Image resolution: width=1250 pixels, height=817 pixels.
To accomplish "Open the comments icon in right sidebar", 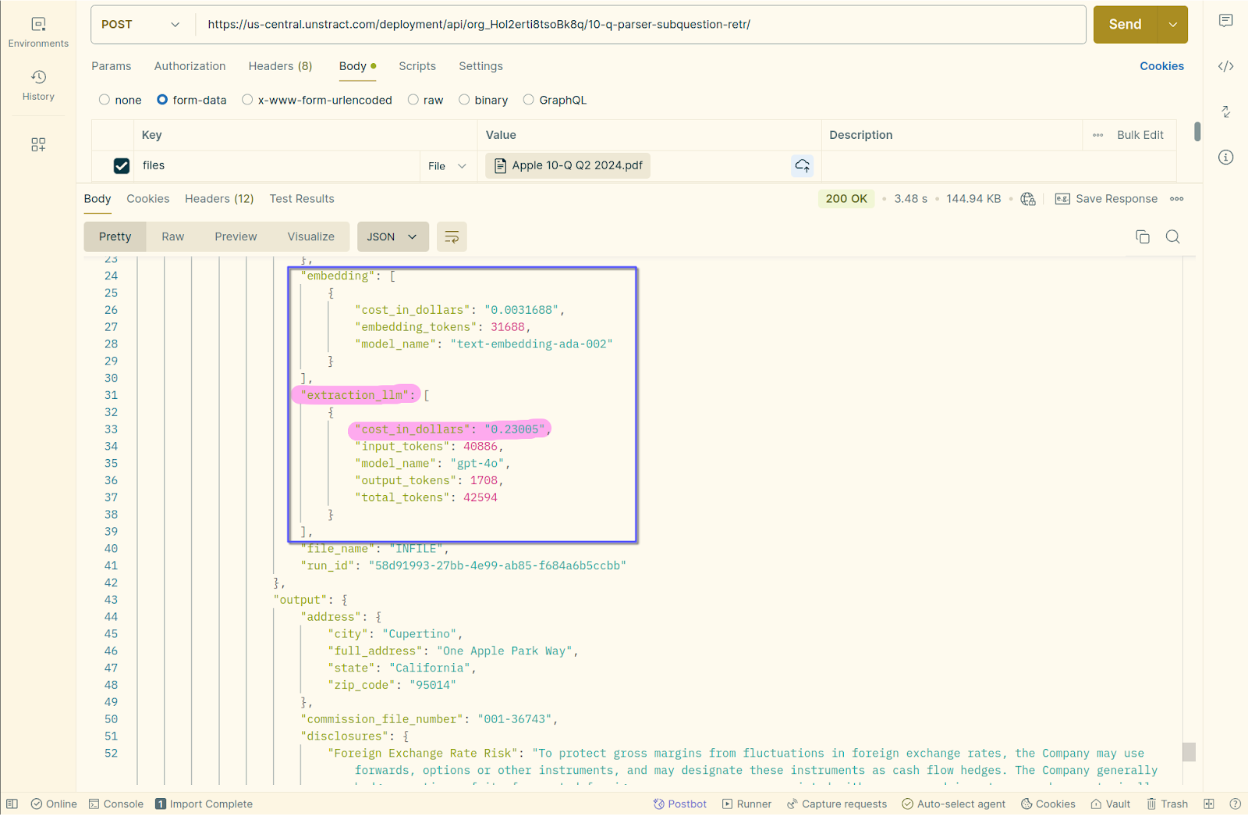I will coord(1225,21).
